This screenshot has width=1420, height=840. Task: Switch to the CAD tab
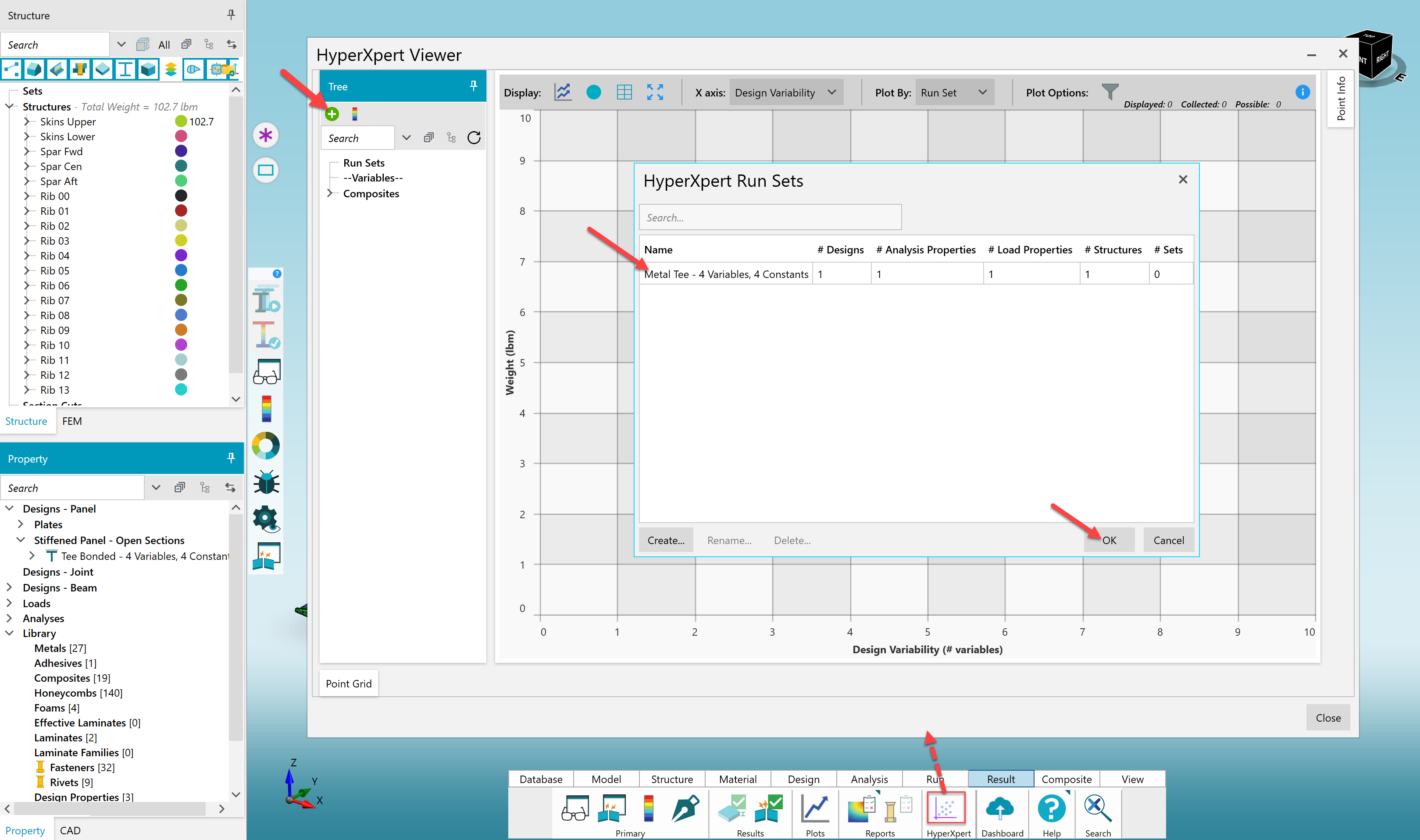[70, 830]
